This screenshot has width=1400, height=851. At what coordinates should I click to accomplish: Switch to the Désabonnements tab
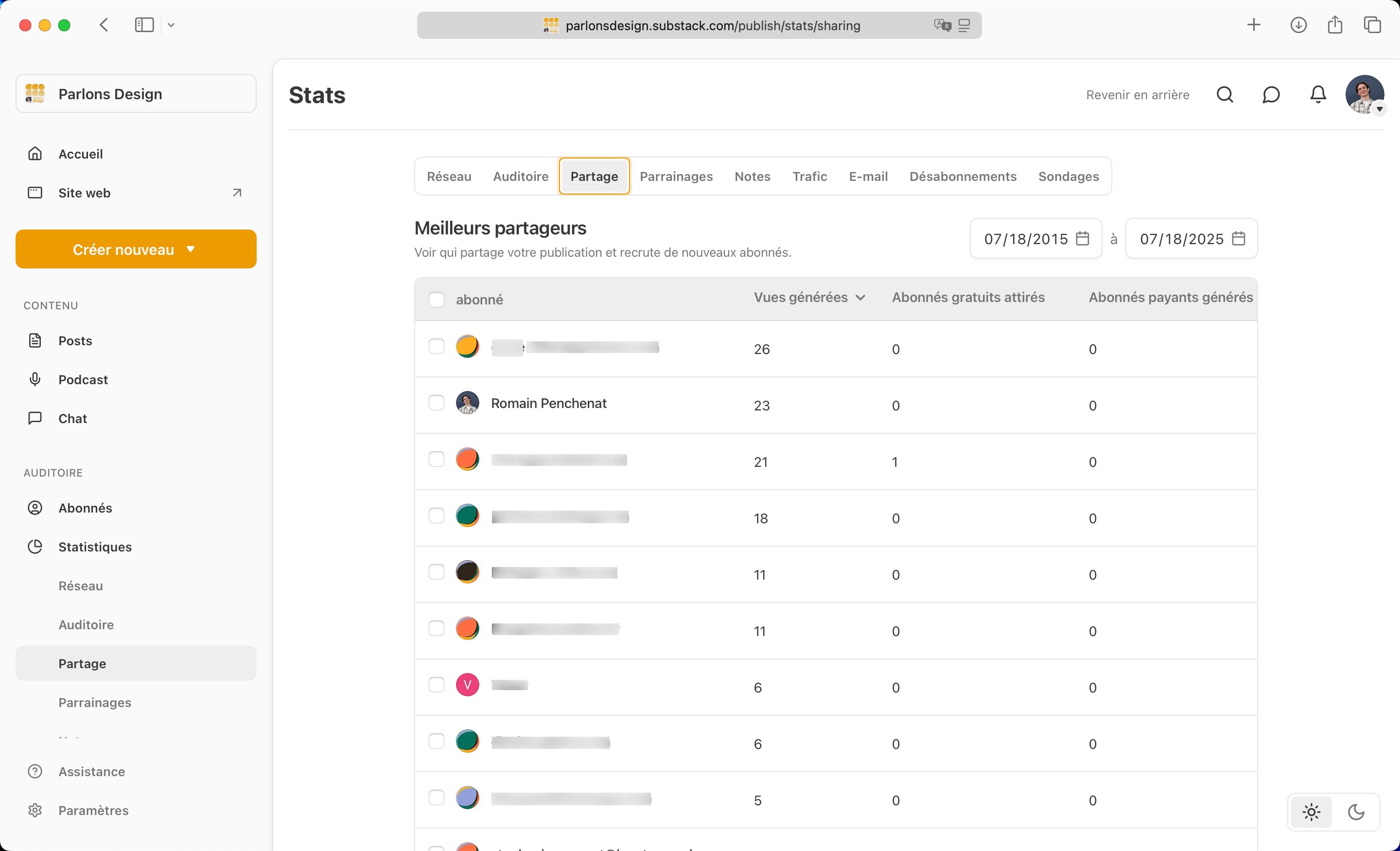[x=962, y=176]
